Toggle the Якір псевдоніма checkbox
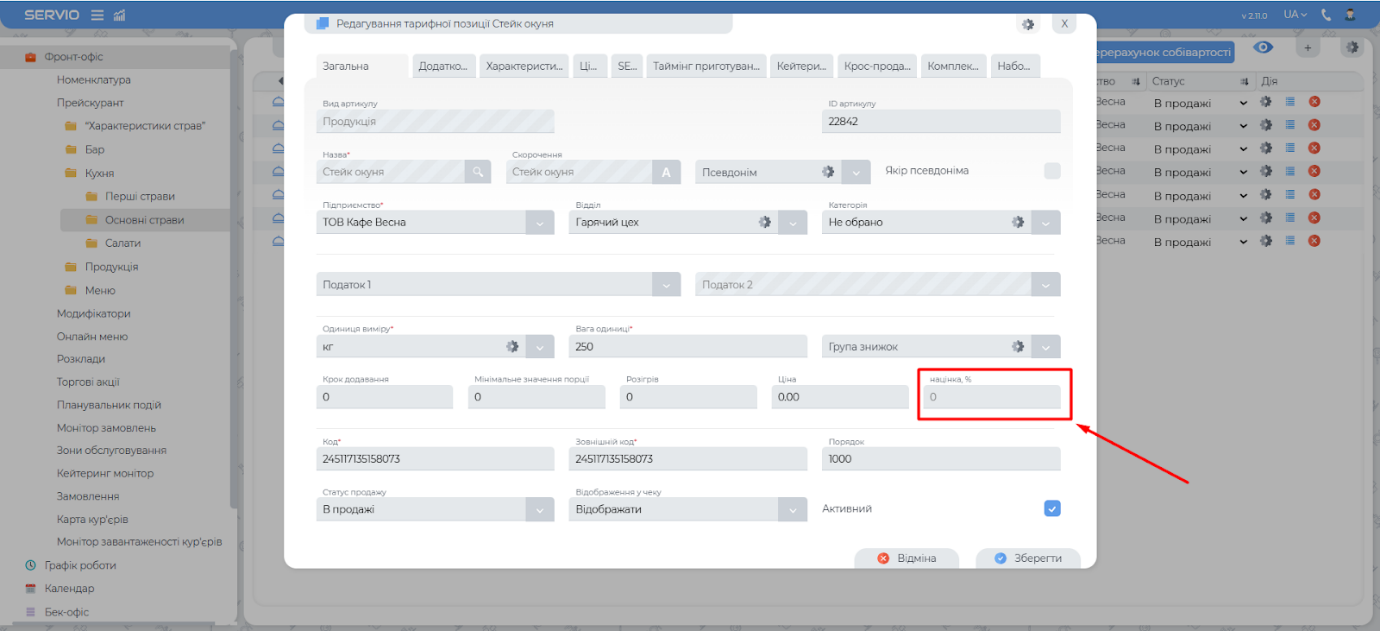Screen dimensions: 1380x631 (x=1052, y=171)
